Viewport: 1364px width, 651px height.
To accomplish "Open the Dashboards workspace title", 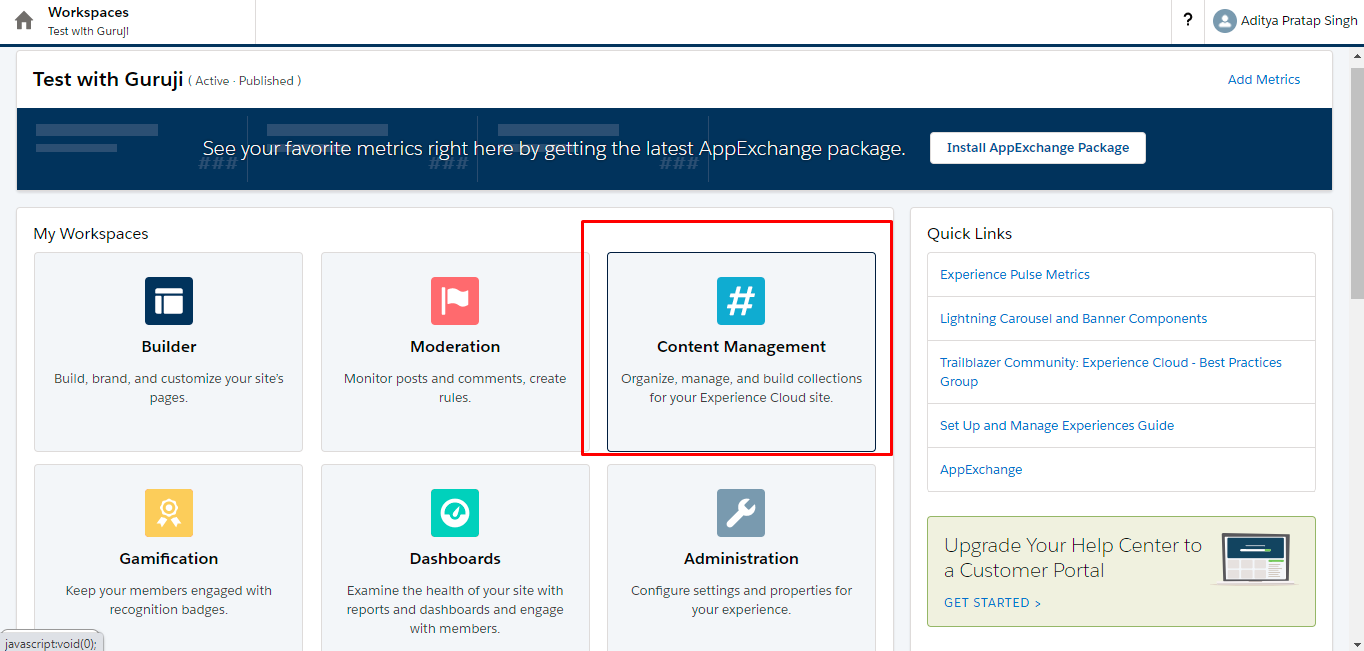I will click(455, 559).
